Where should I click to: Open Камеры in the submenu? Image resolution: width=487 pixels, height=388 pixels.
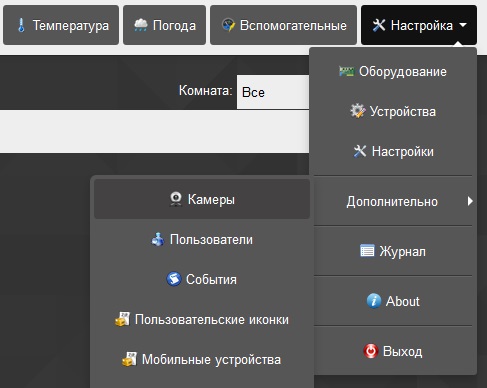(202, 199)
